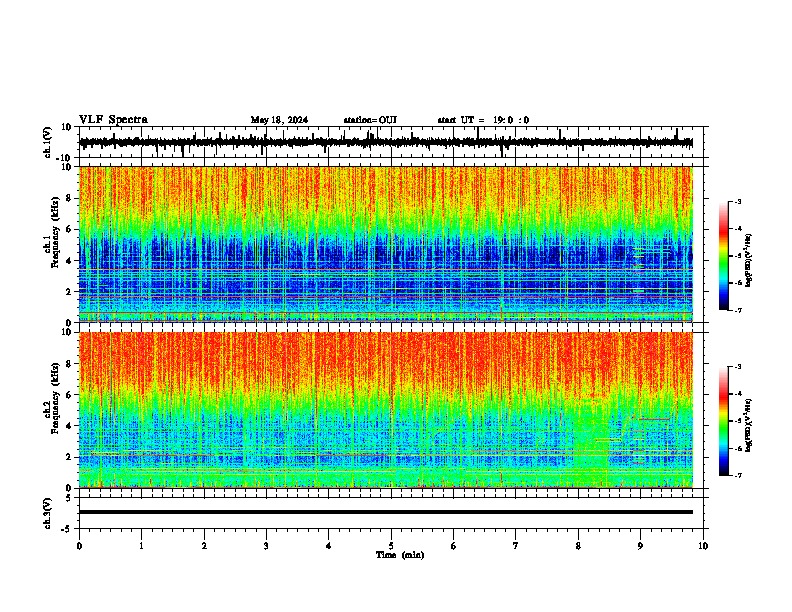Image resolution: width=792 pixels, height=612 pixels.
Task: Click the ch.1 colorbar legend text
Action: coord(749,260)
